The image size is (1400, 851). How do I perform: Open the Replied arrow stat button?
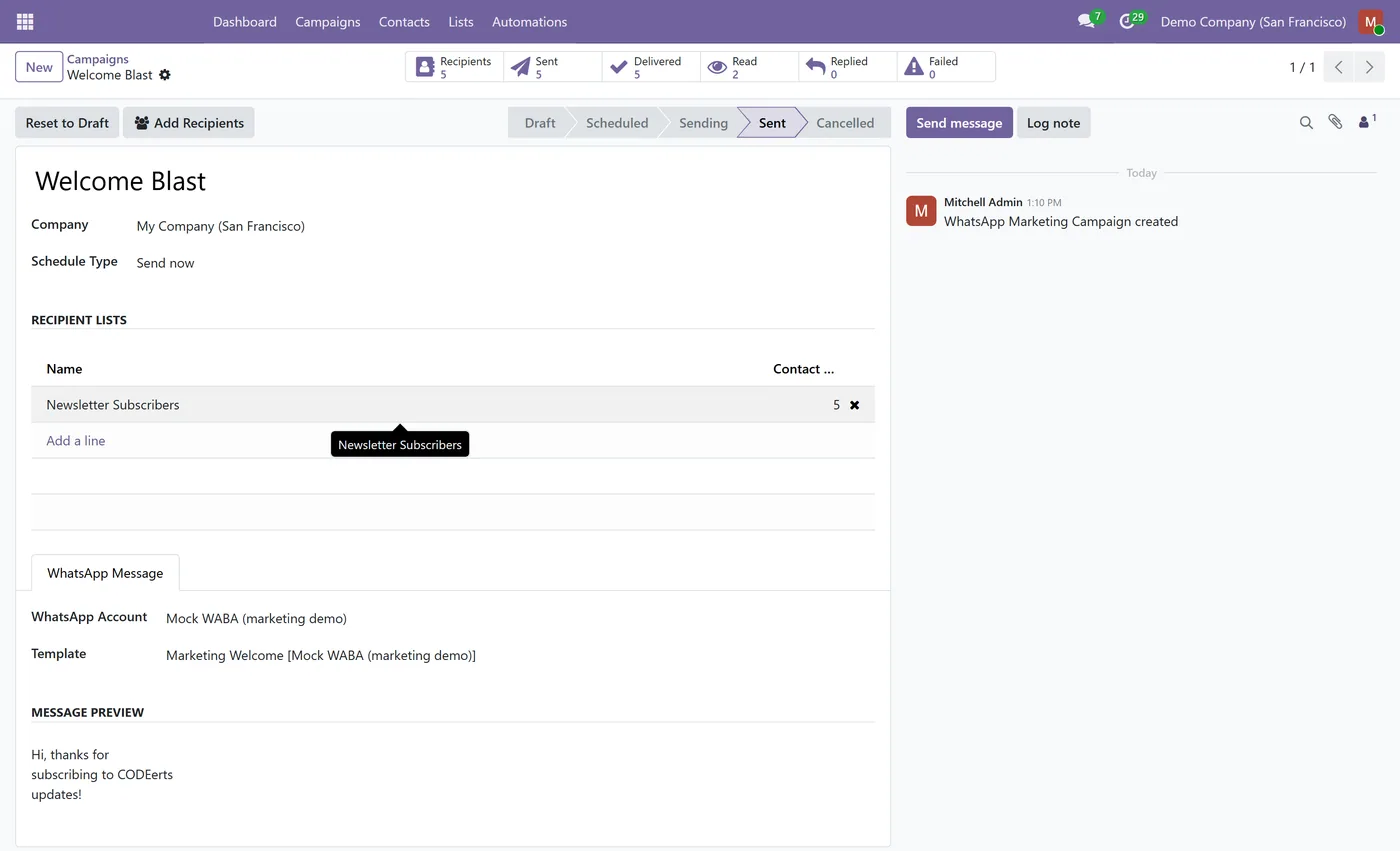pyautogui.click(x=847, y=67)
